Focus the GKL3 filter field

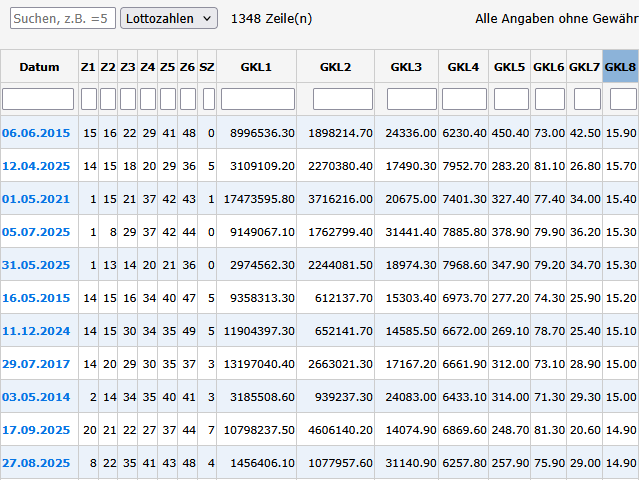point(412,99)
